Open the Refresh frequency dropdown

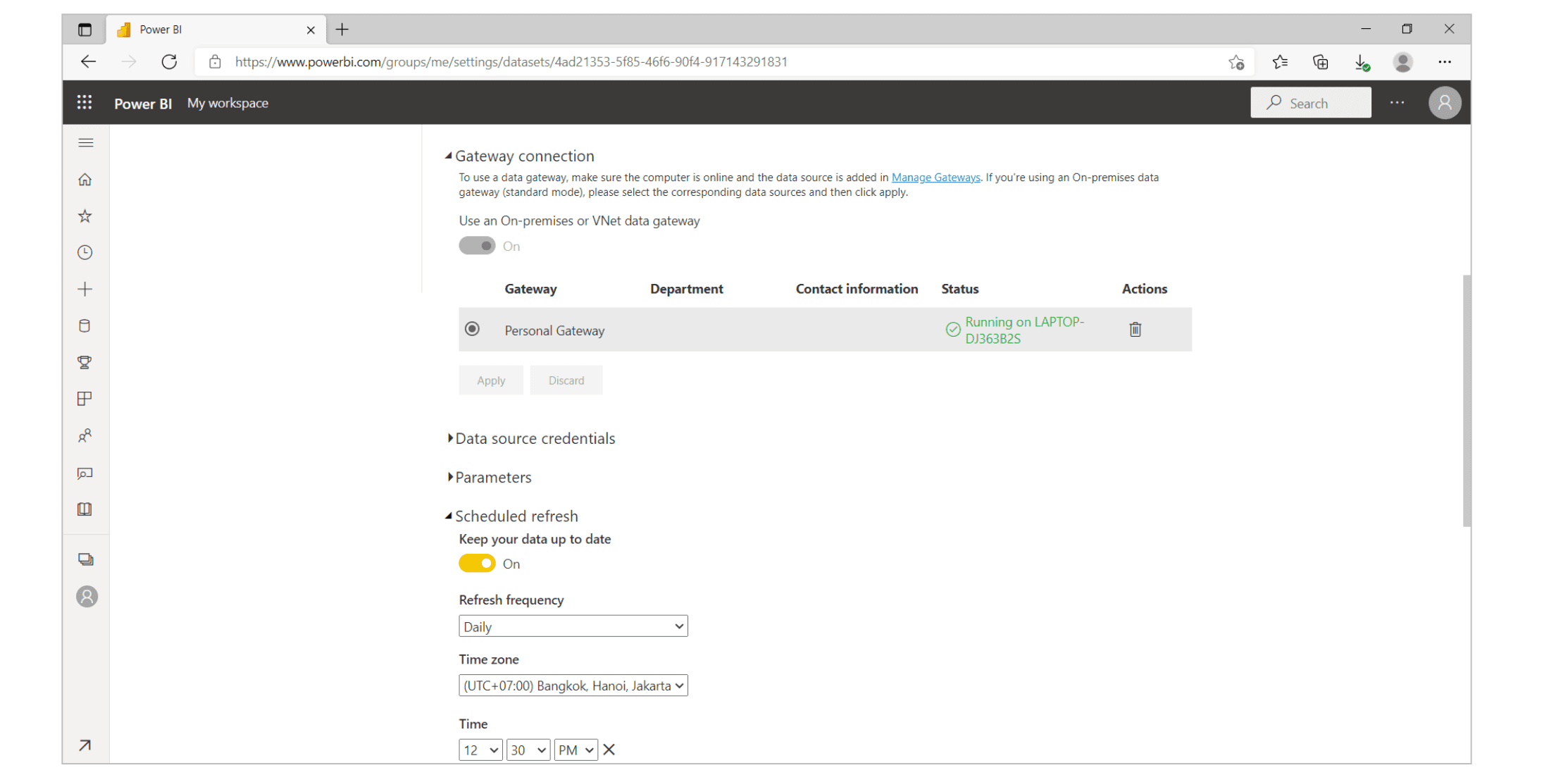572,626
